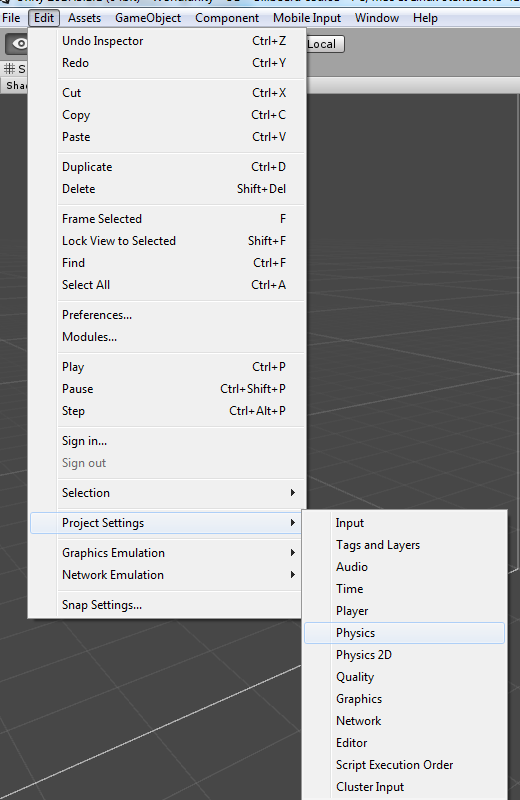
Task: Open Cluster Input settings
Action: coord(404,787)
